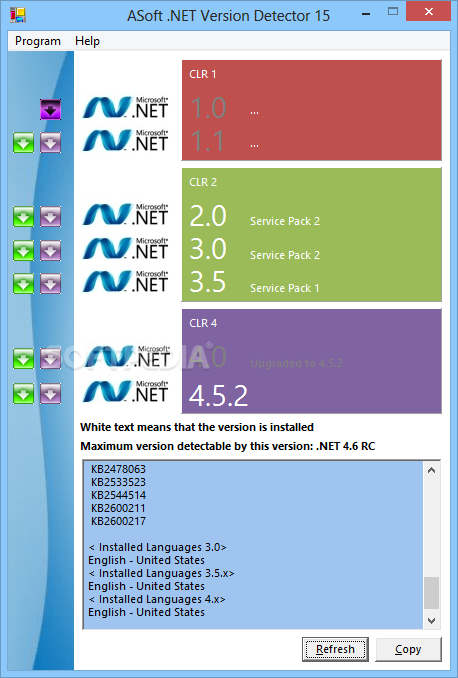Click the scrollbar thumb in details box
The height and width of the screenshot is (678, 458).
coord(431,593)
